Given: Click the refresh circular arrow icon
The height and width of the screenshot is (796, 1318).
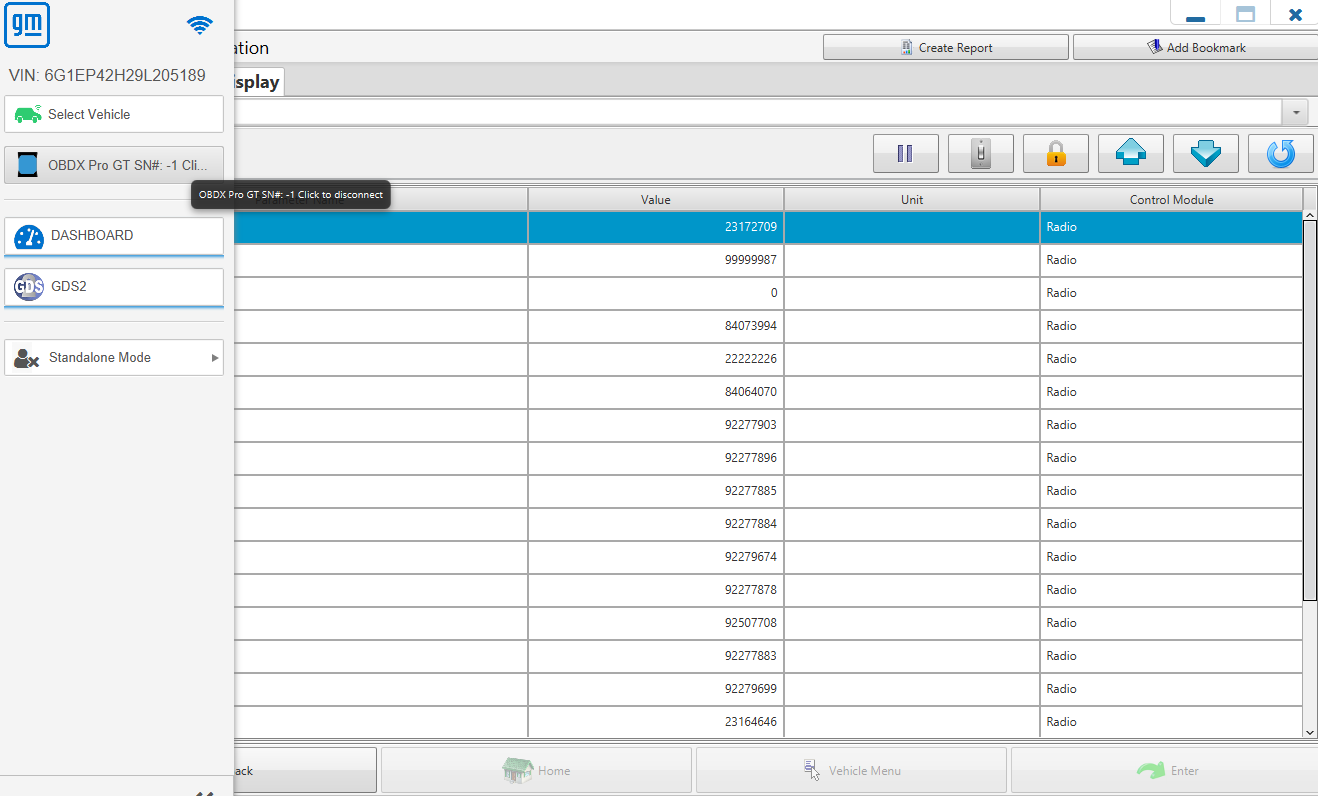Looking at the screenshot, I should [1281, 154].
